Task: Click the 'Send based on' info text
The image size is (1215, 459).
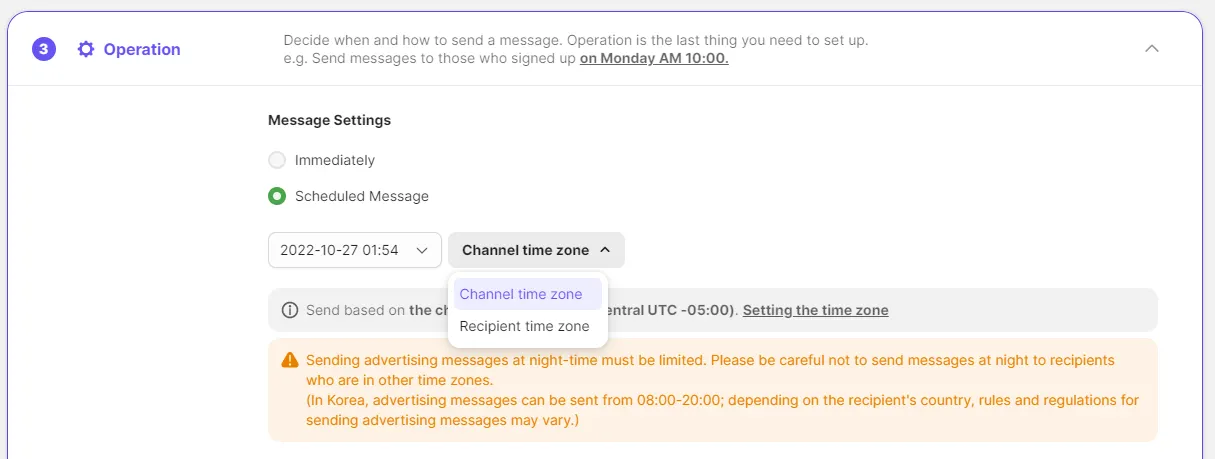Action: 355,310
